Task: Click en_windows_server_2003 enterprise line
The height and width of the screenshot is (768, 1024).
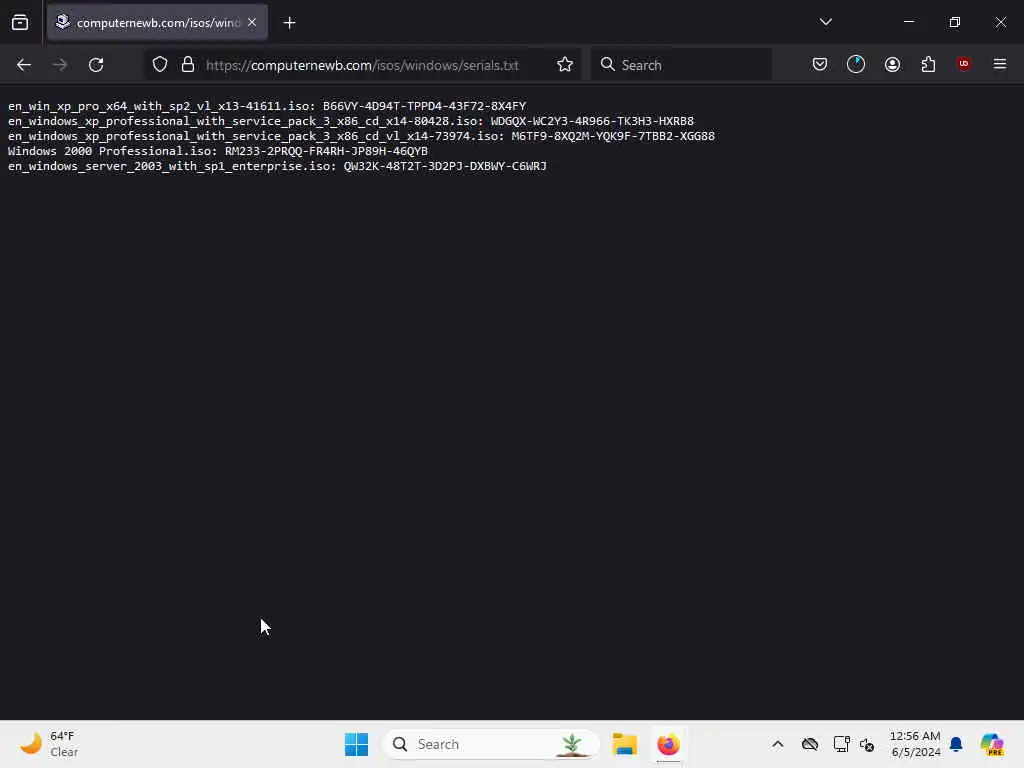Action: pos(277,166)
